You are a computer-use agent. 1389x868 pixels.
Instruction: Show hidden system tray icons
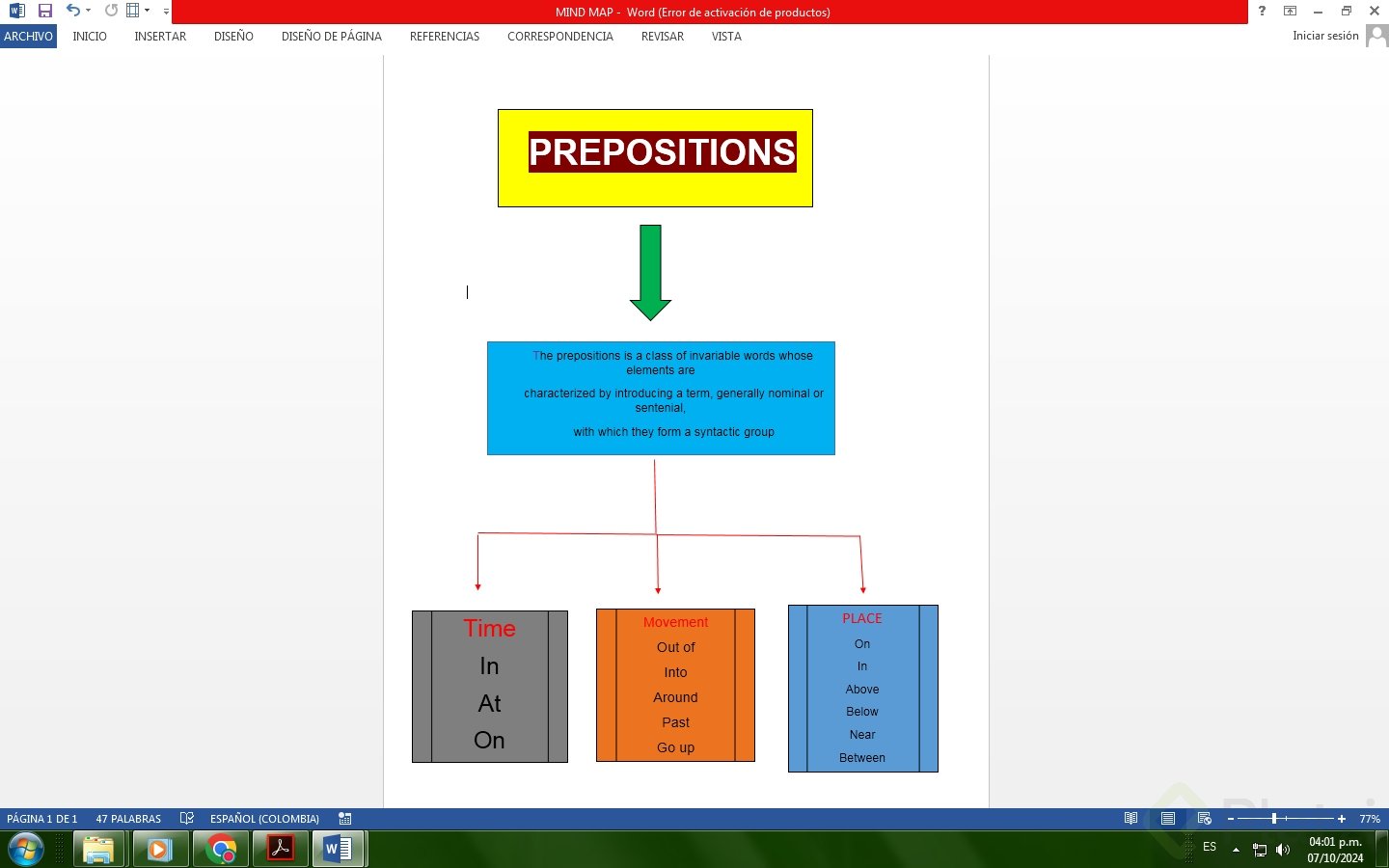coord(1236,850)
